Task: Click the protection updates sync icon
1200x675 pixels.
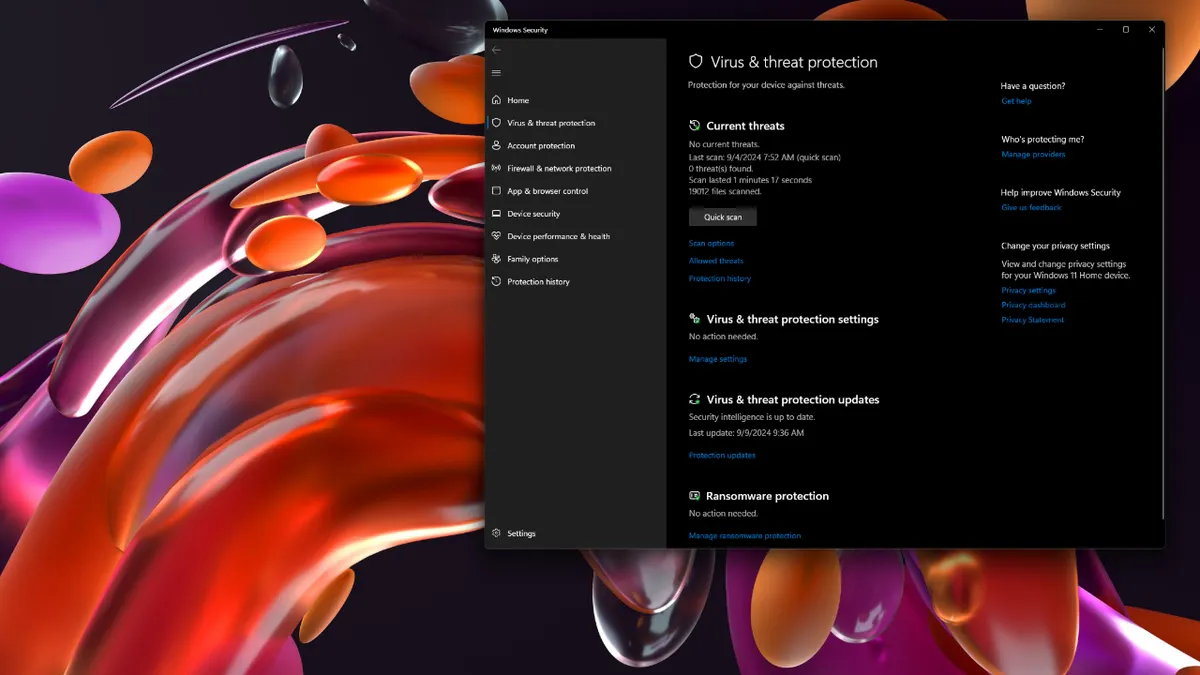Action: pos(695,399)
